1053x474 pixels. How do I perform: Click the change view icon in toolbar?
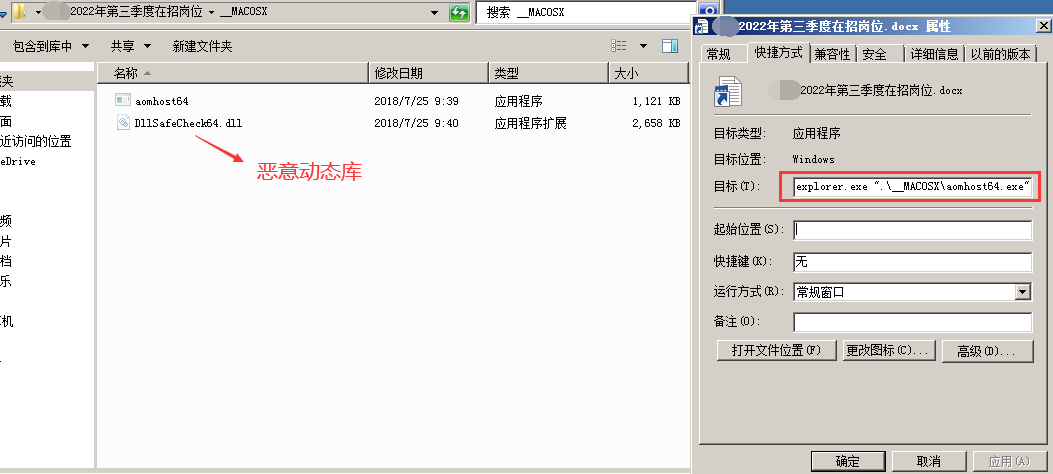click(x=619, y=46)
